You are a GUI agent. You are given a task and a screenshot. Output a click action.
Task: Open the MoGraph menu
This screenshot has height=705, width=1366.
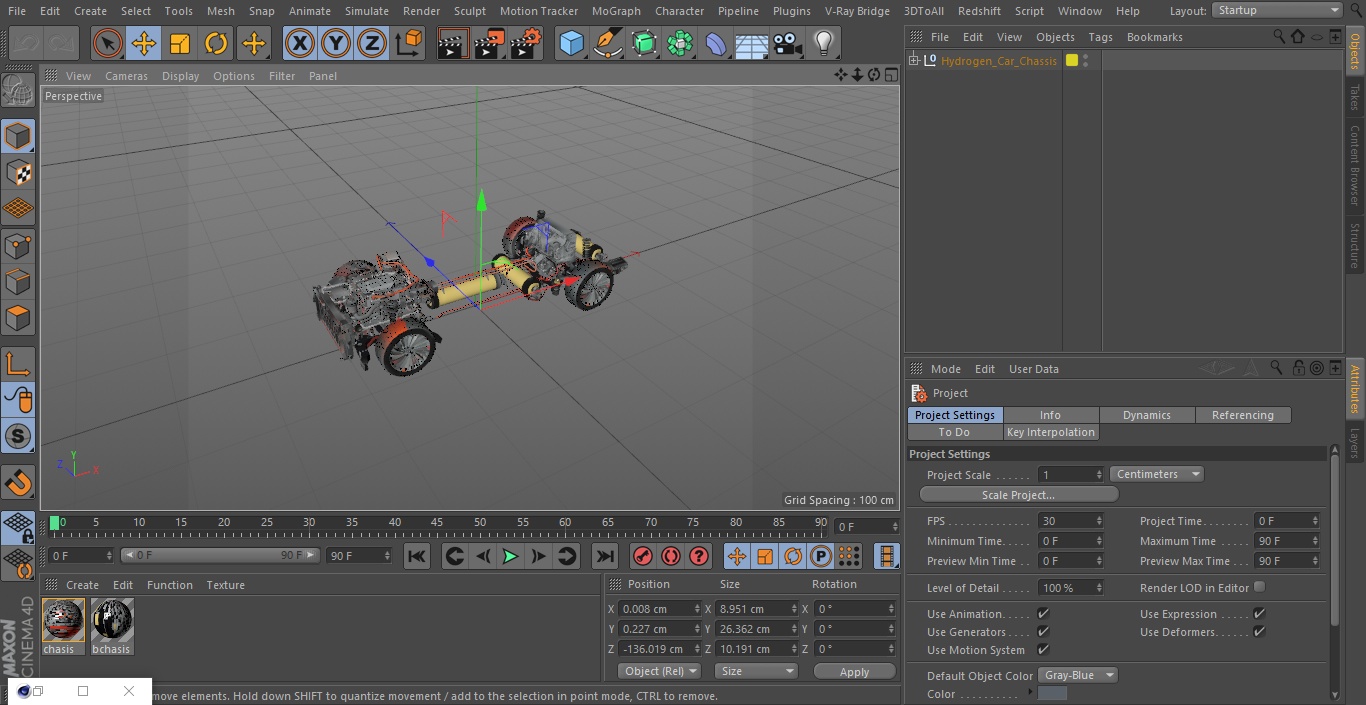point(616,11)
